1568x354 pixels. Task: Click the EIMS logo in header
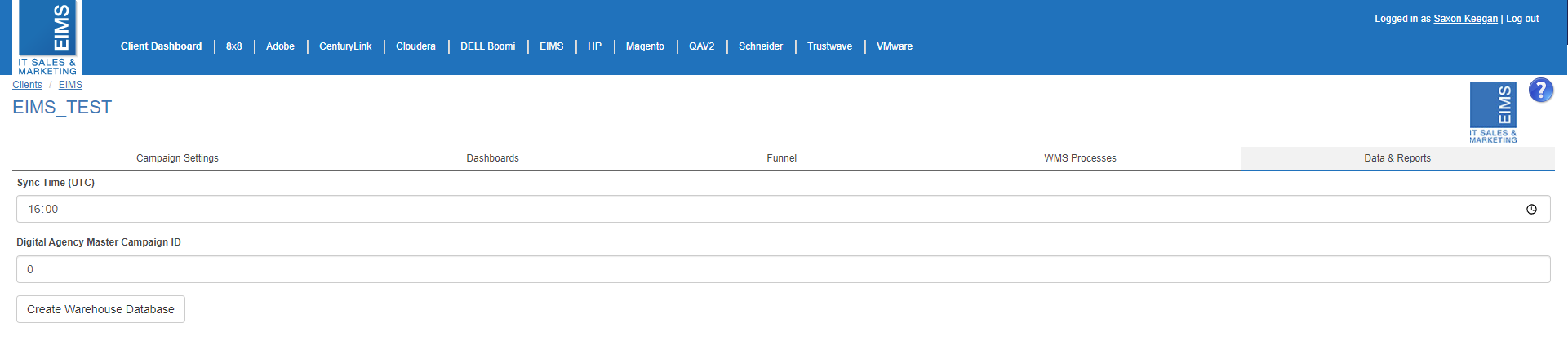pos(48,38)
